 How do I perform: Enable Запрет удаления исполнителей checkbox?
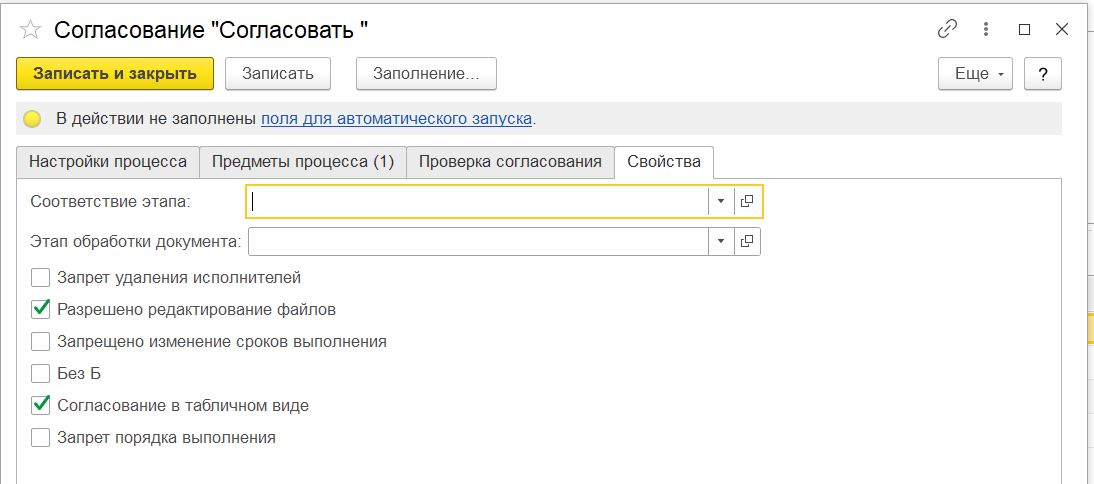point(40,278)
